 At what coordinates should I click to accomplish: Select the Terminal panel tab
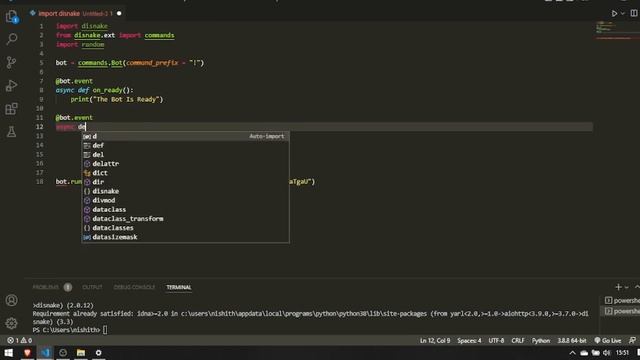tap(179, 287)
